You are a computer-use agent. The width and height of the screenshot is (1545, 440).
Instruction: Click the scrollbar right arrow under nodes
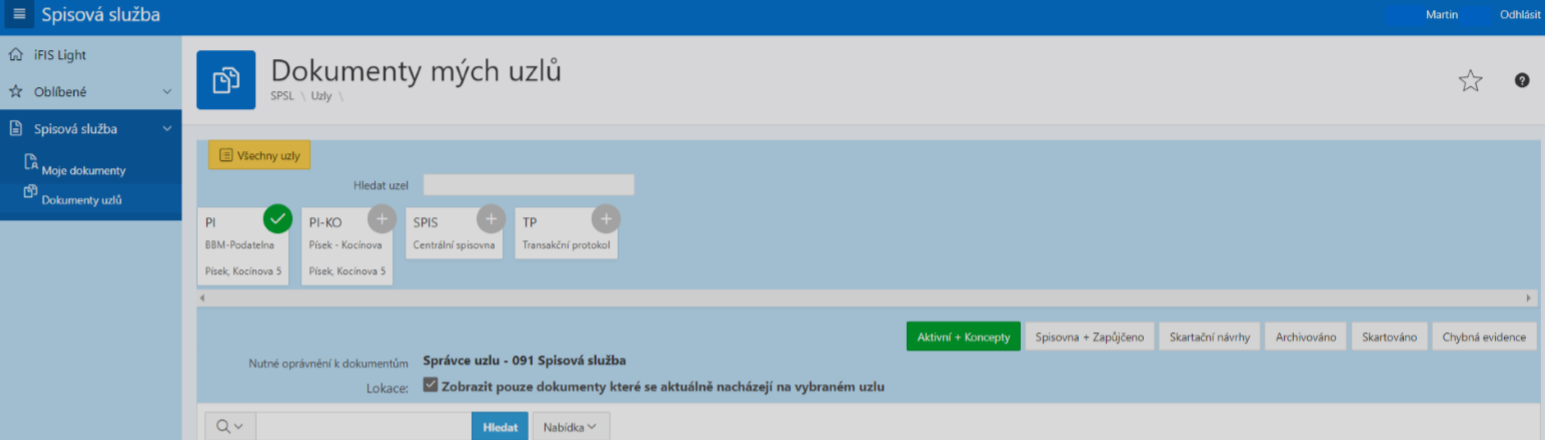[1529, 298]
